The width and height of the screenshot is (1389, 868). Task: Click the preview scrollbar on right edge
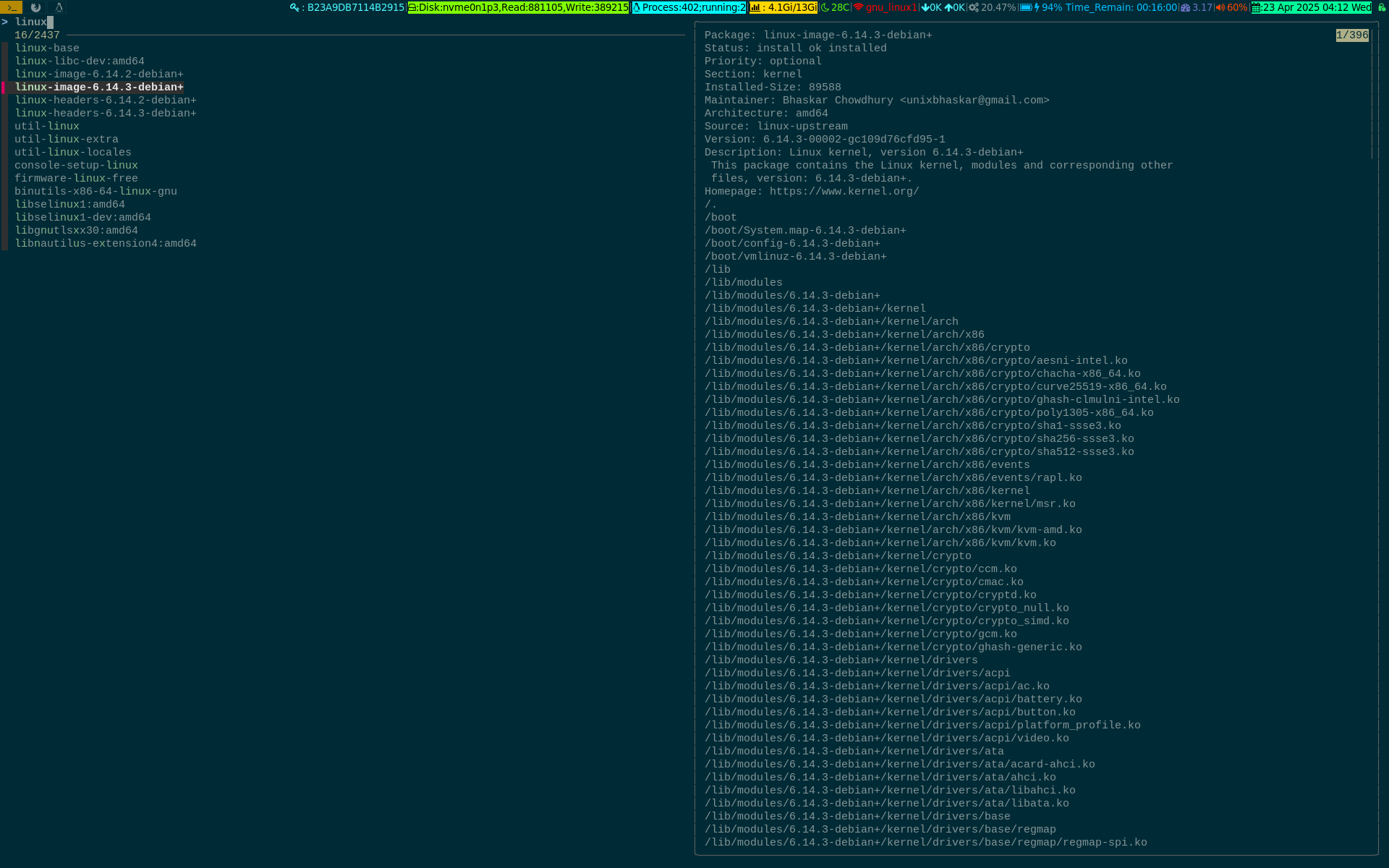[x=1372, y=94]
